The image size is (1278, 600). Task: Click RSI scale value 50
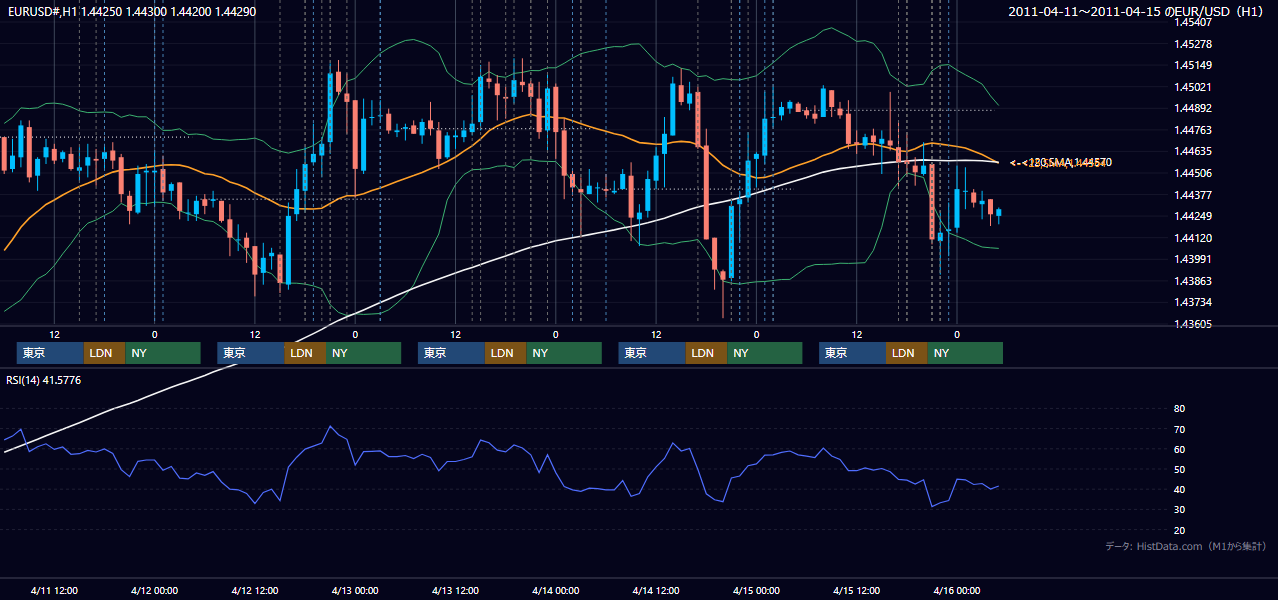pyautogui.click(x=1179, y=469)
